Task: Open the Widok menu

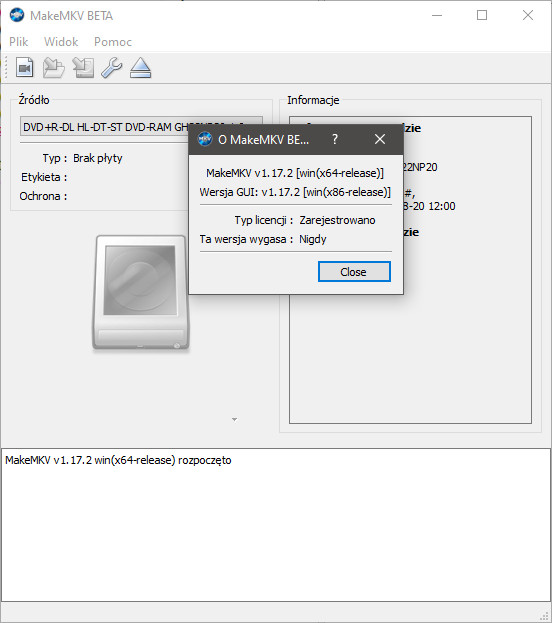Action: tap(61, 42)
